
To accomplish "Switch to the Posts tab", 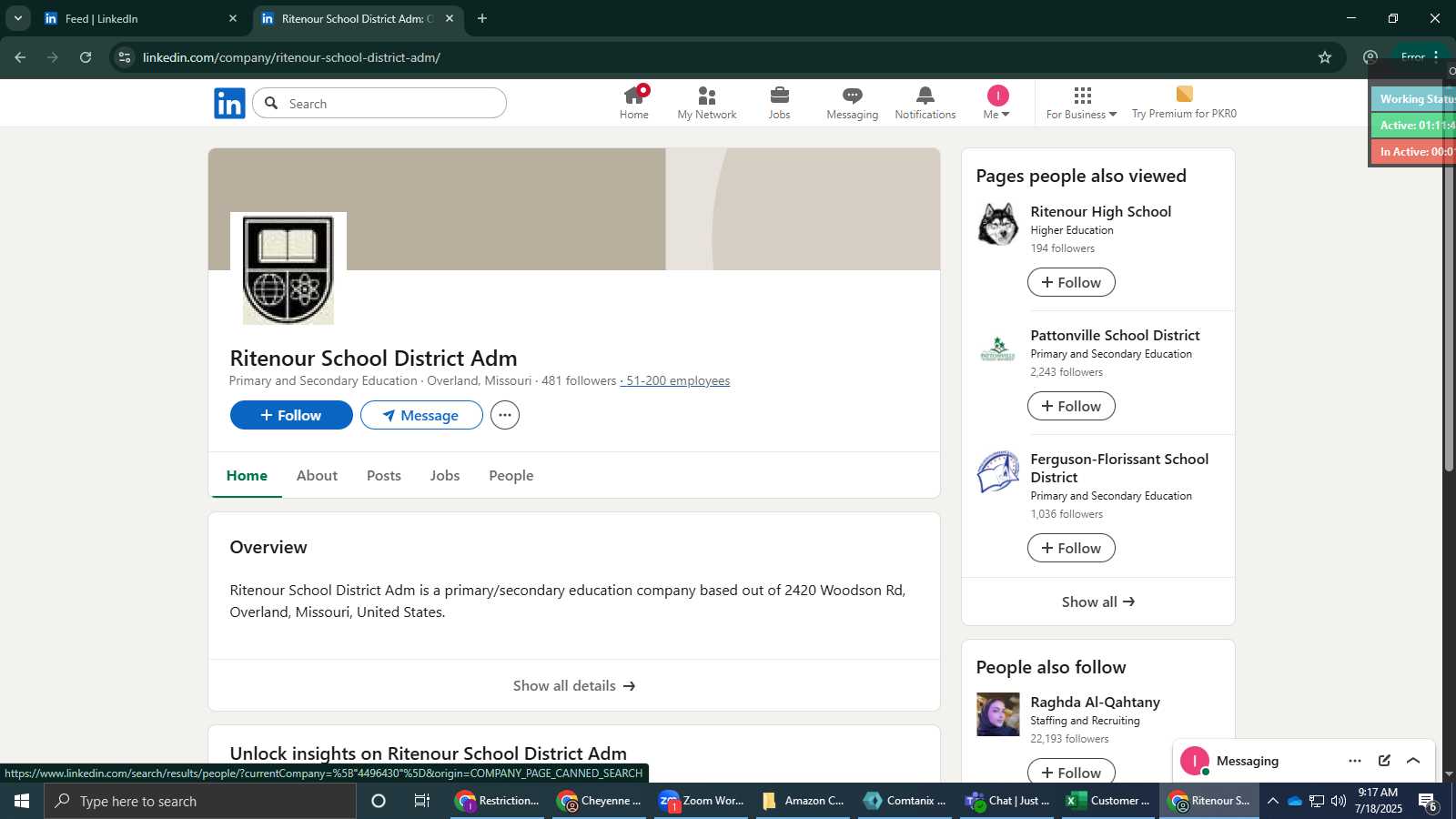I will 384,475.
